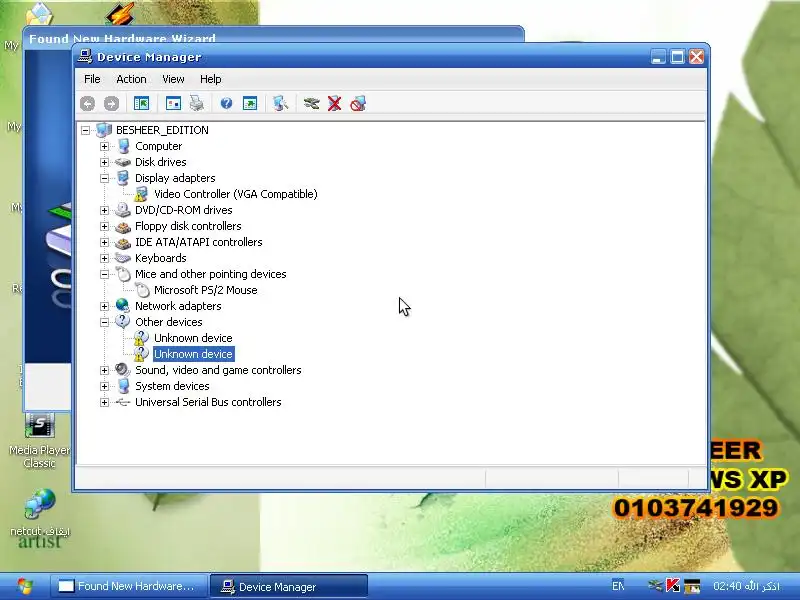Open the View menu

point(173,79)
